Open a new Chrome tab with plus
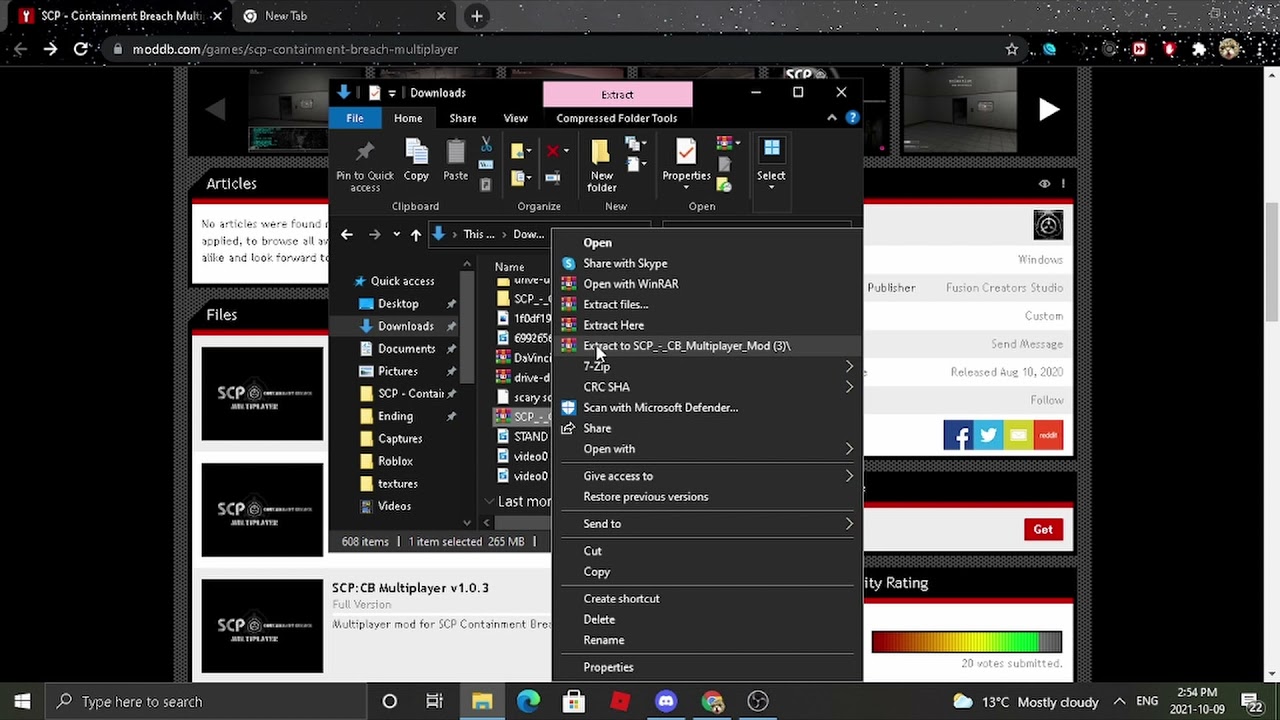 click(x=477, y=16)
